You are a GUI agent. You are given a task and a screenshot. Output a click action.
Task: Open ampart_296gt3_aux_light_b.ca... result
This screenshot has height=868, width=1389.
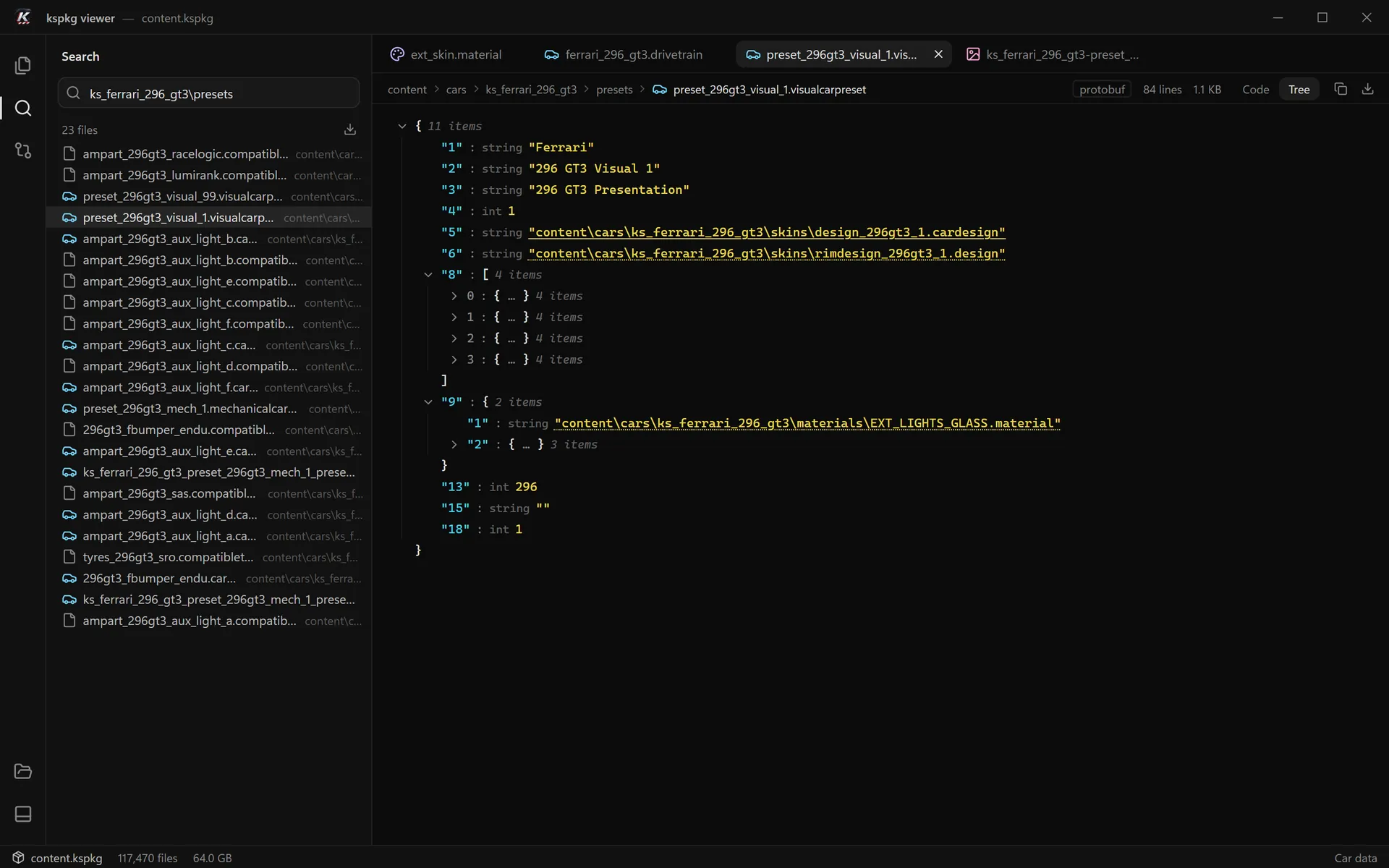pos(208,239)
